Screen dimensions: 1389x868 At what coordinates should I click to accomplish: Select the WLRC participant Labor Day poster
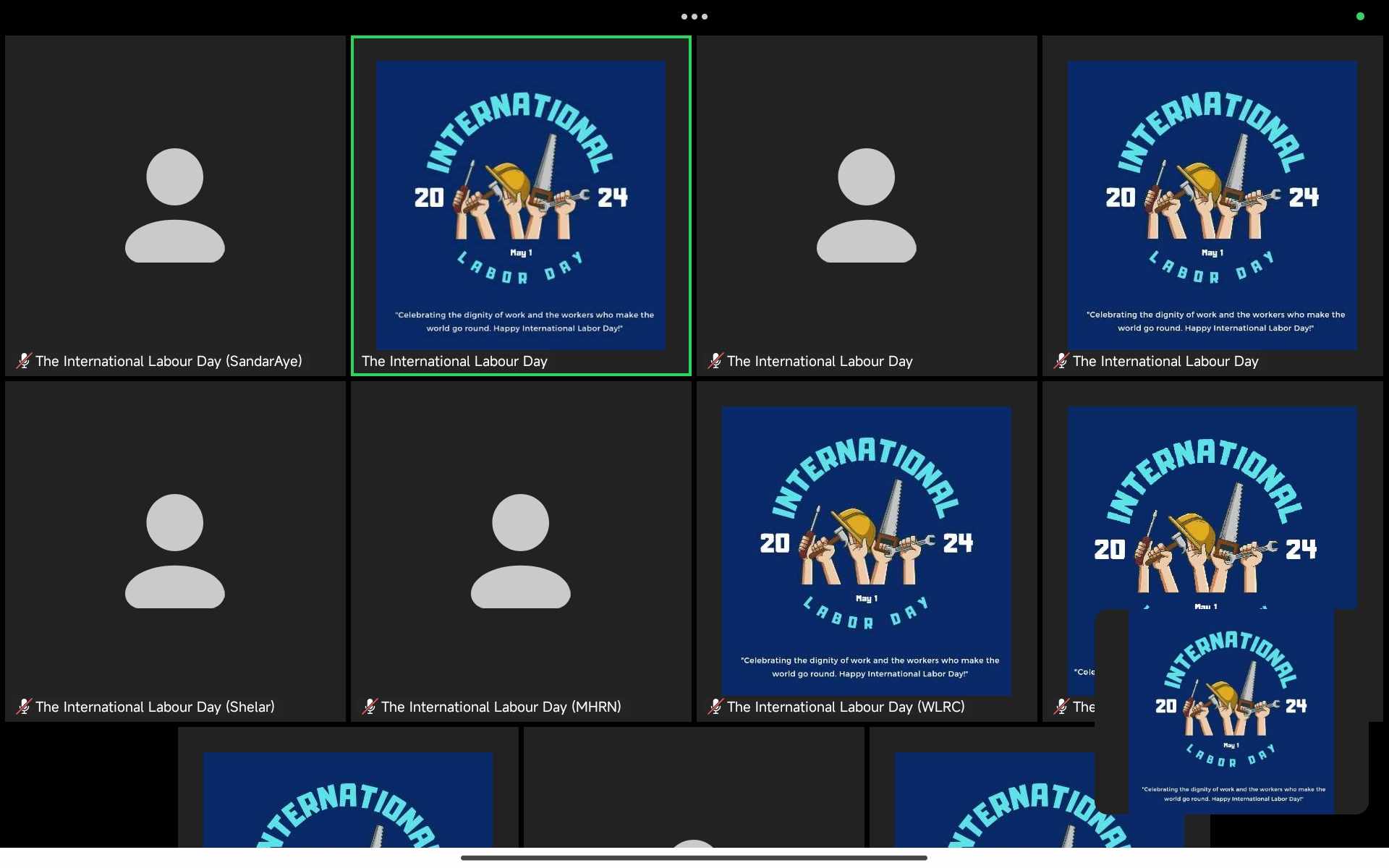[867, 551]
